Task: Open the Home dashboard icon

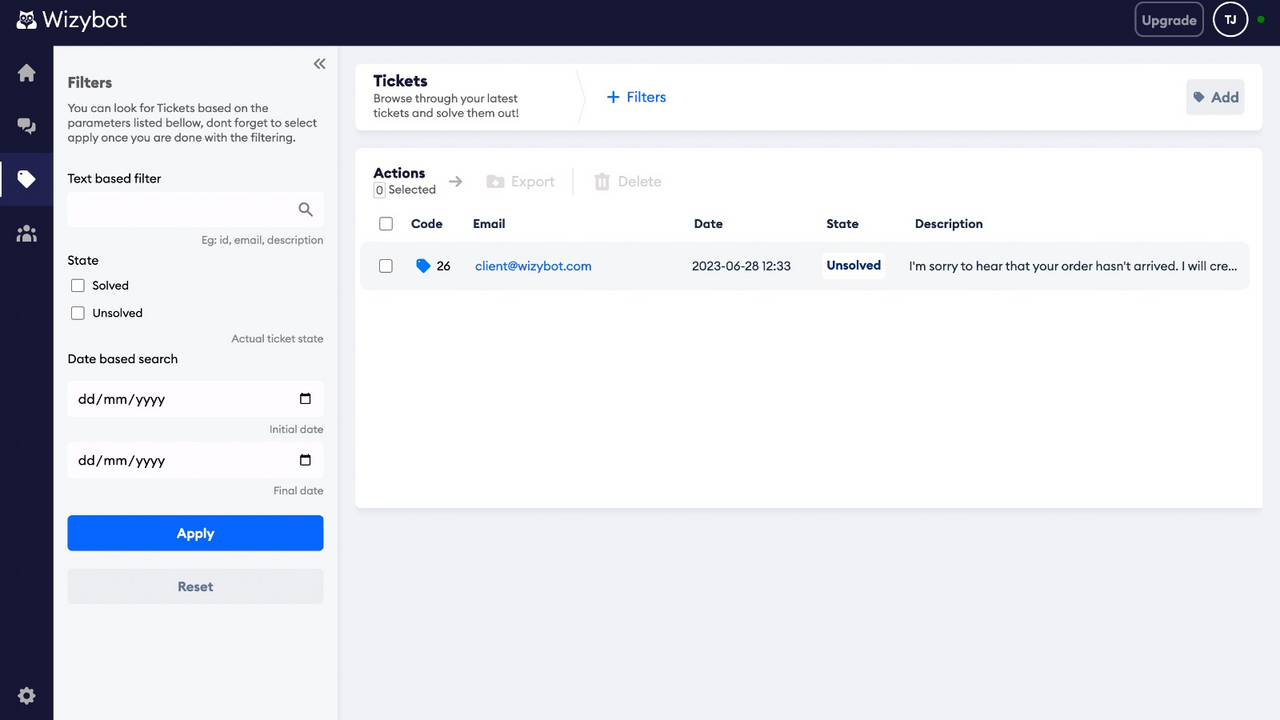Action: pyautogui.click(x=26, y=73)
